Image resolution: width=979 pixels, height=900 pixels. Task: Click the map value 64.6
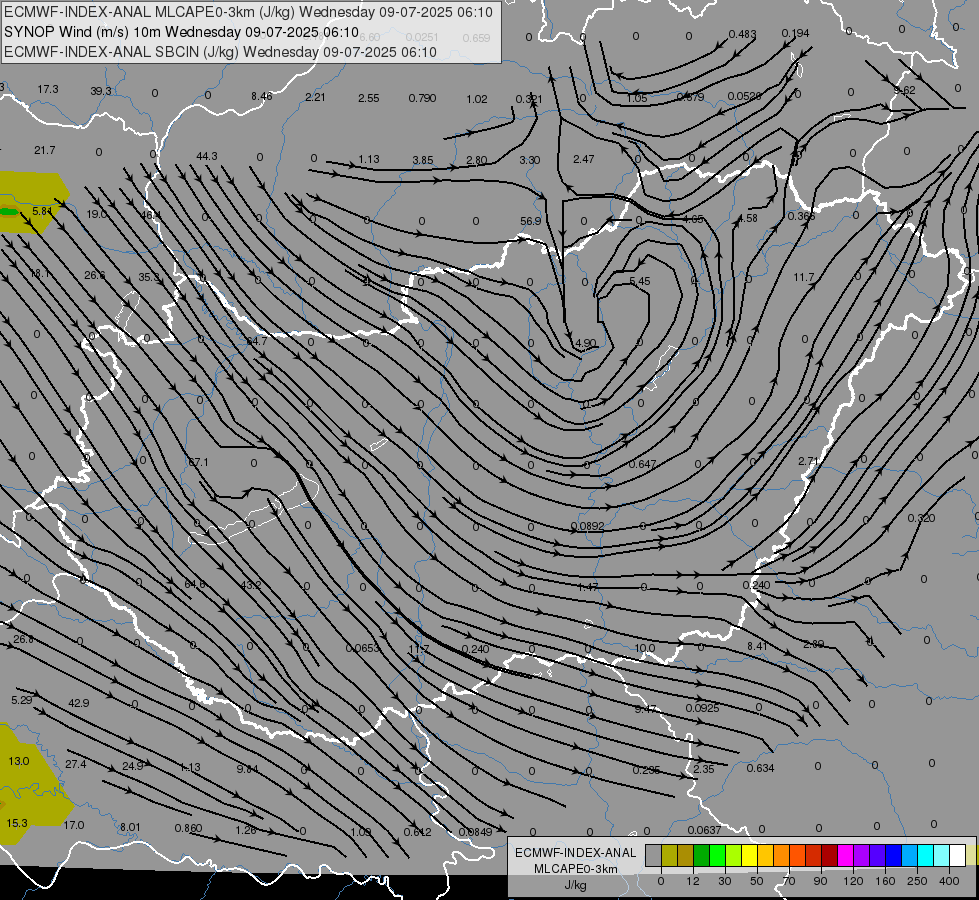(195, 584)
